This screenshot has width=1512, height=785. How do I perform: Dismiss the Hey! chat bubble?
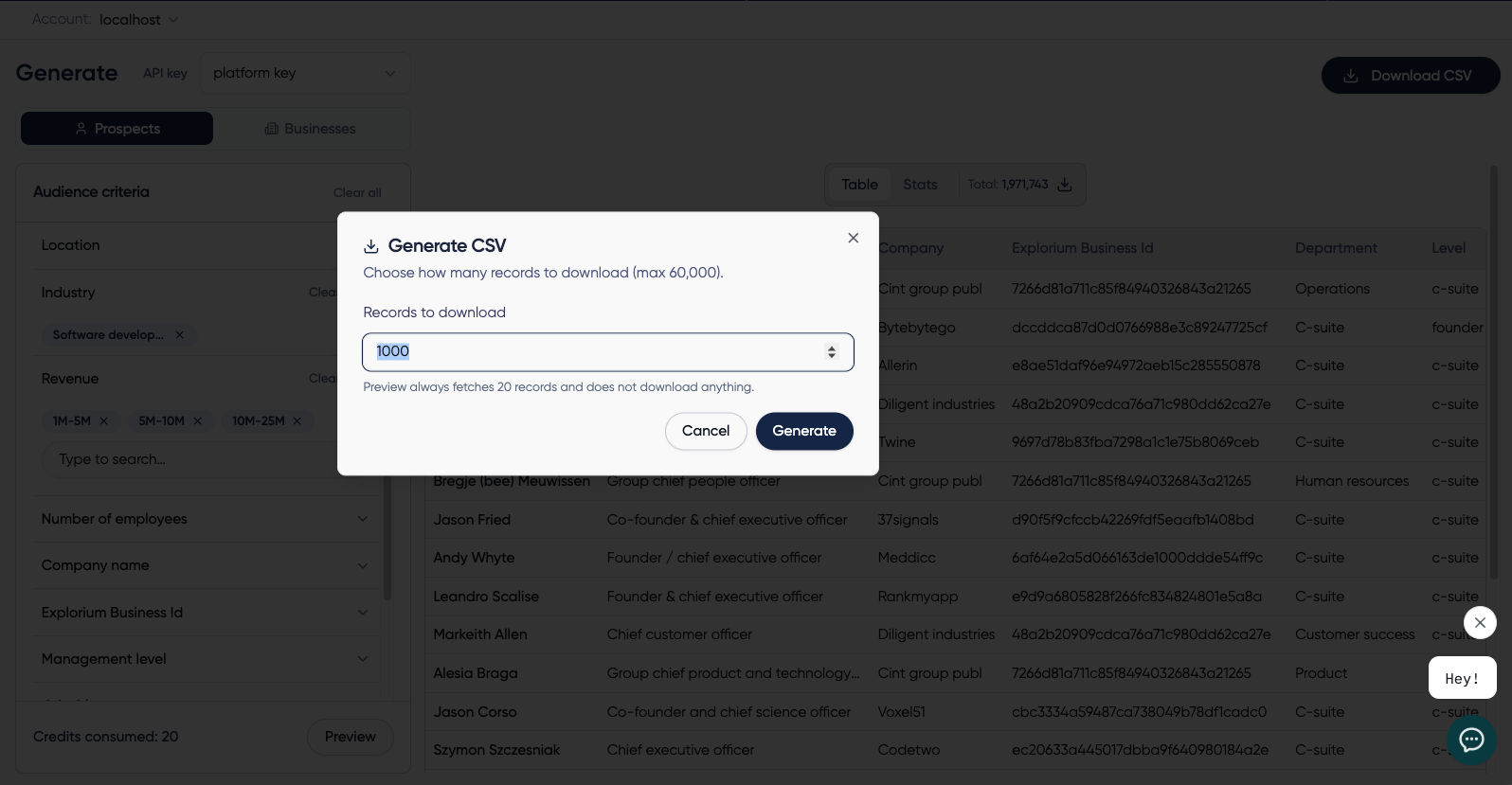pyautogui.click(x=1480, y=622)
